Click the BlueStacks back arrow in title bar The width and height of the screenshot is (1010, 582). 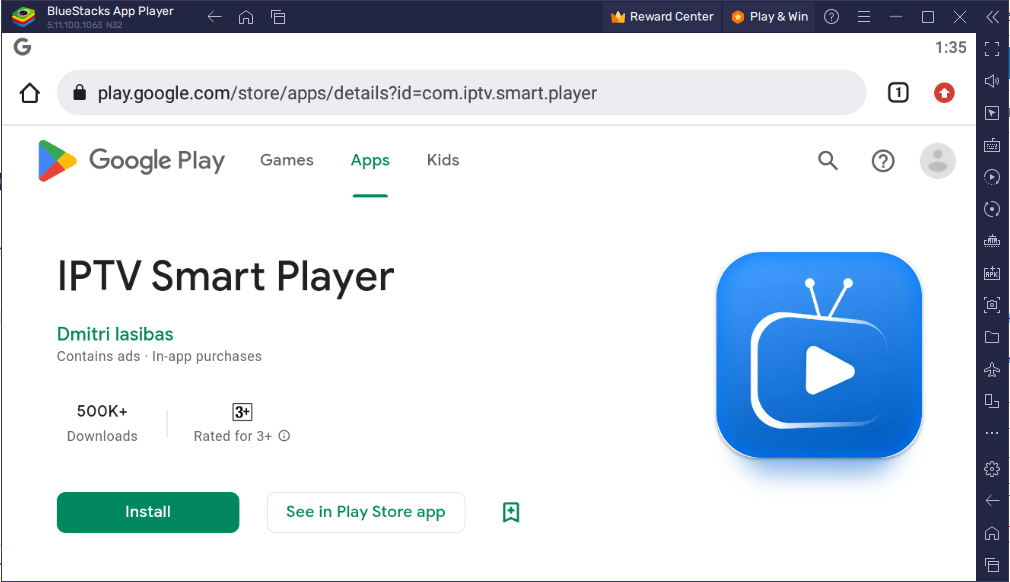coord(214,17)
